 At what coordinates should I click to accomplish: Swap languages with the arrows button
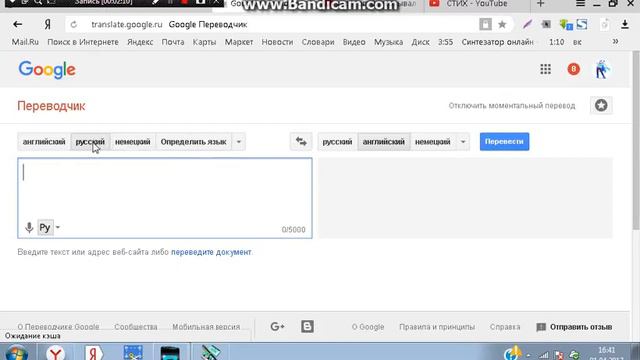301,142
